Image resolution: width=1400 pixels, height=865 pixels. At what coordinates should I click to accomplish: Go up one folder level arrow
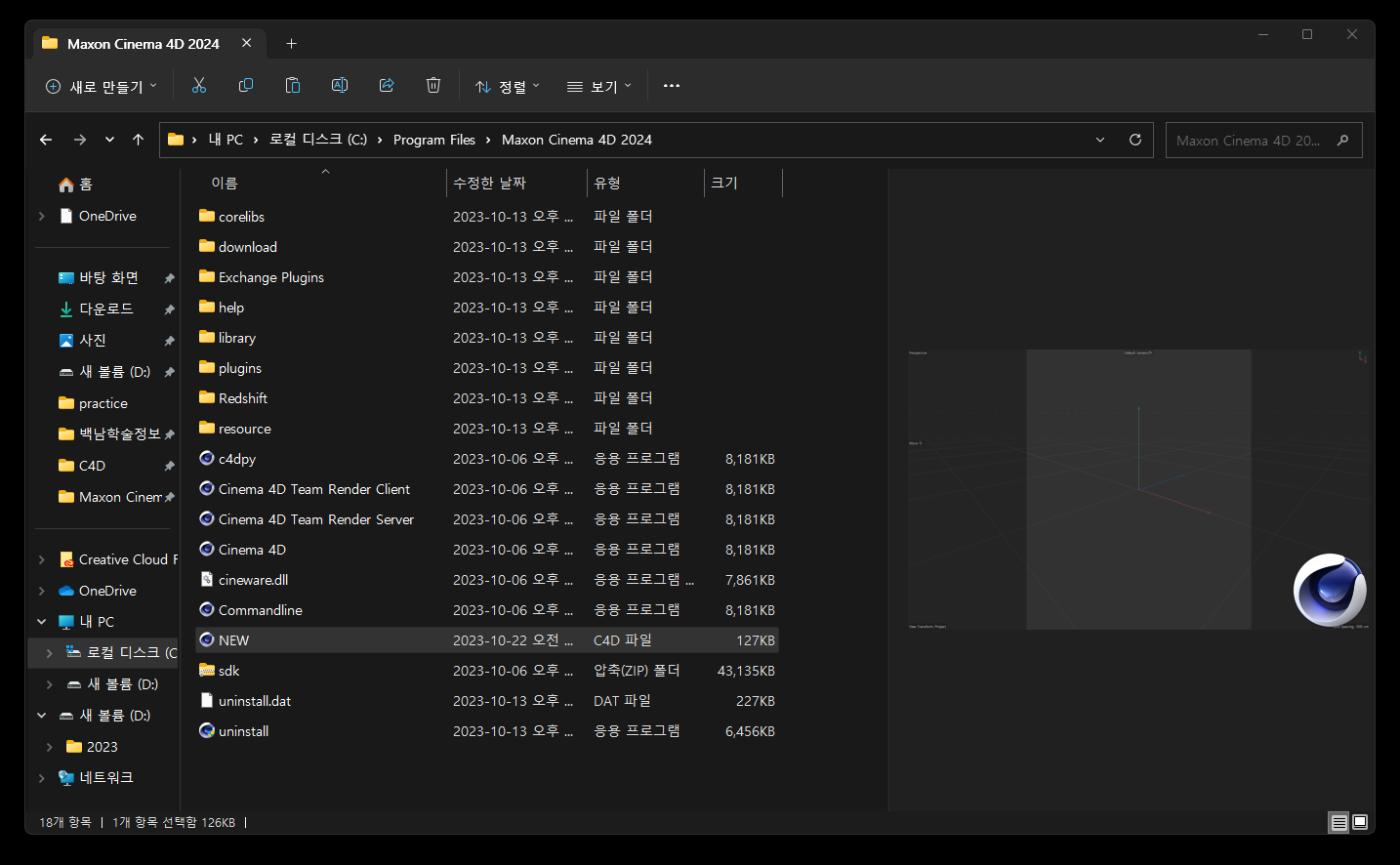[x=138, y=140]
